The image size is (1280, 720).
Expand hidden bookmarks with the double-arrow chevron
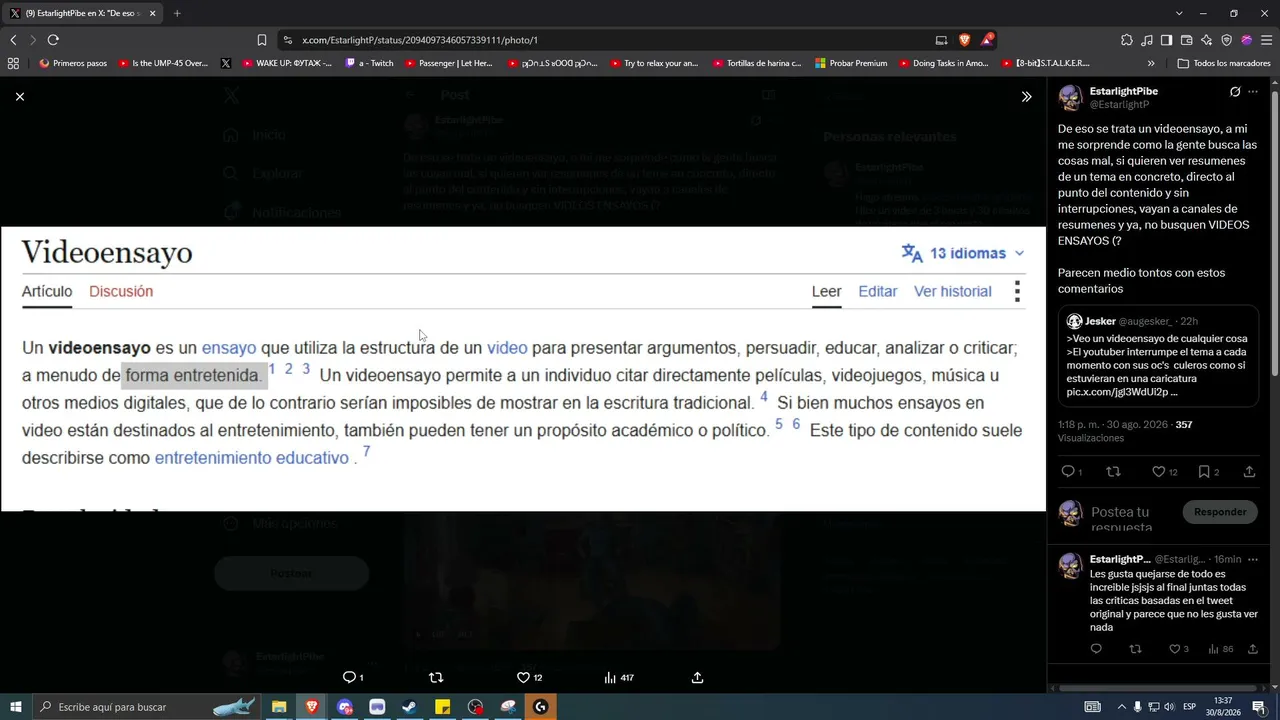[x=1151, y=63]
